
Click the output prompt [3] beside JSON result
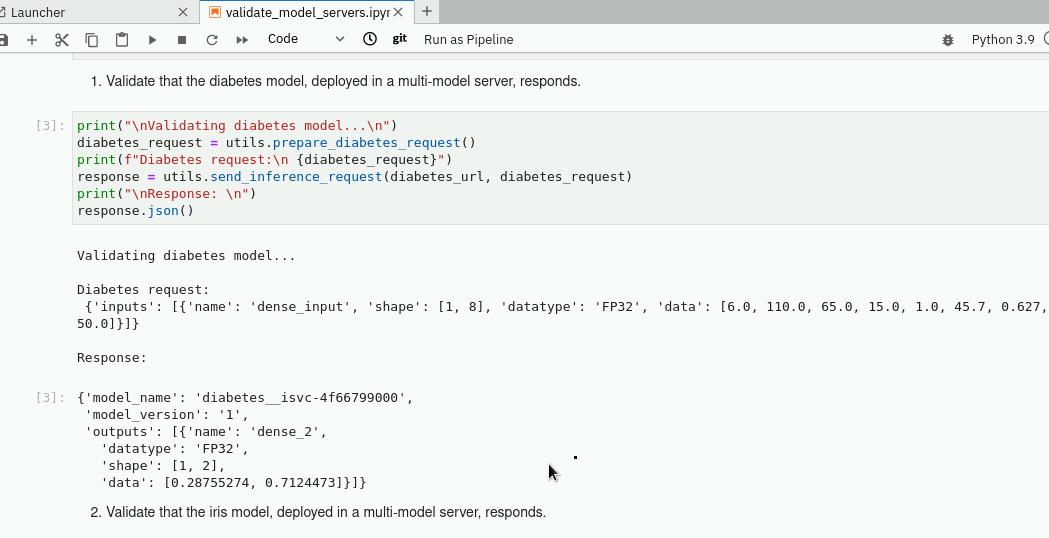pyautogui.click(x=50, y=397)
